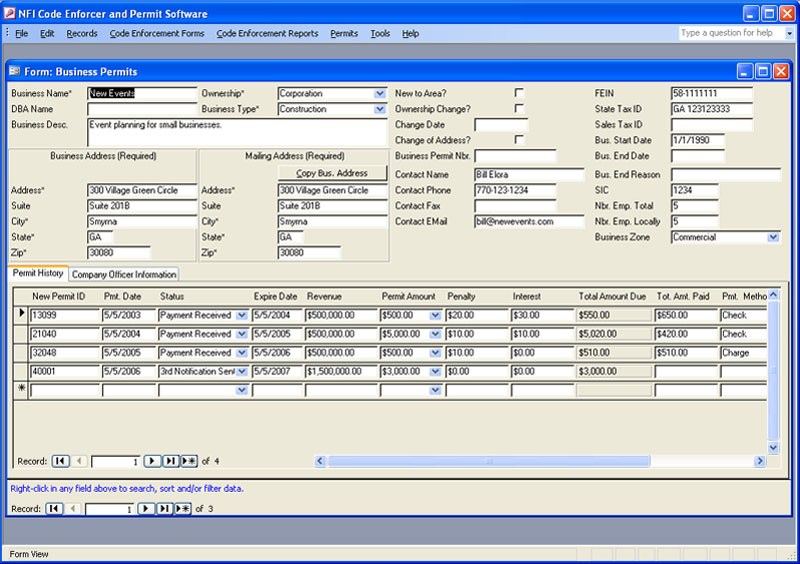800x564 pixels.
Task: Click the Contact Name field
Action: coord(529,175)
